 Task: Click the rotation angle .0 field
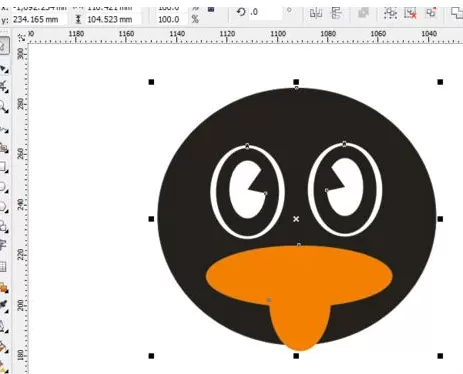(265, 12)
